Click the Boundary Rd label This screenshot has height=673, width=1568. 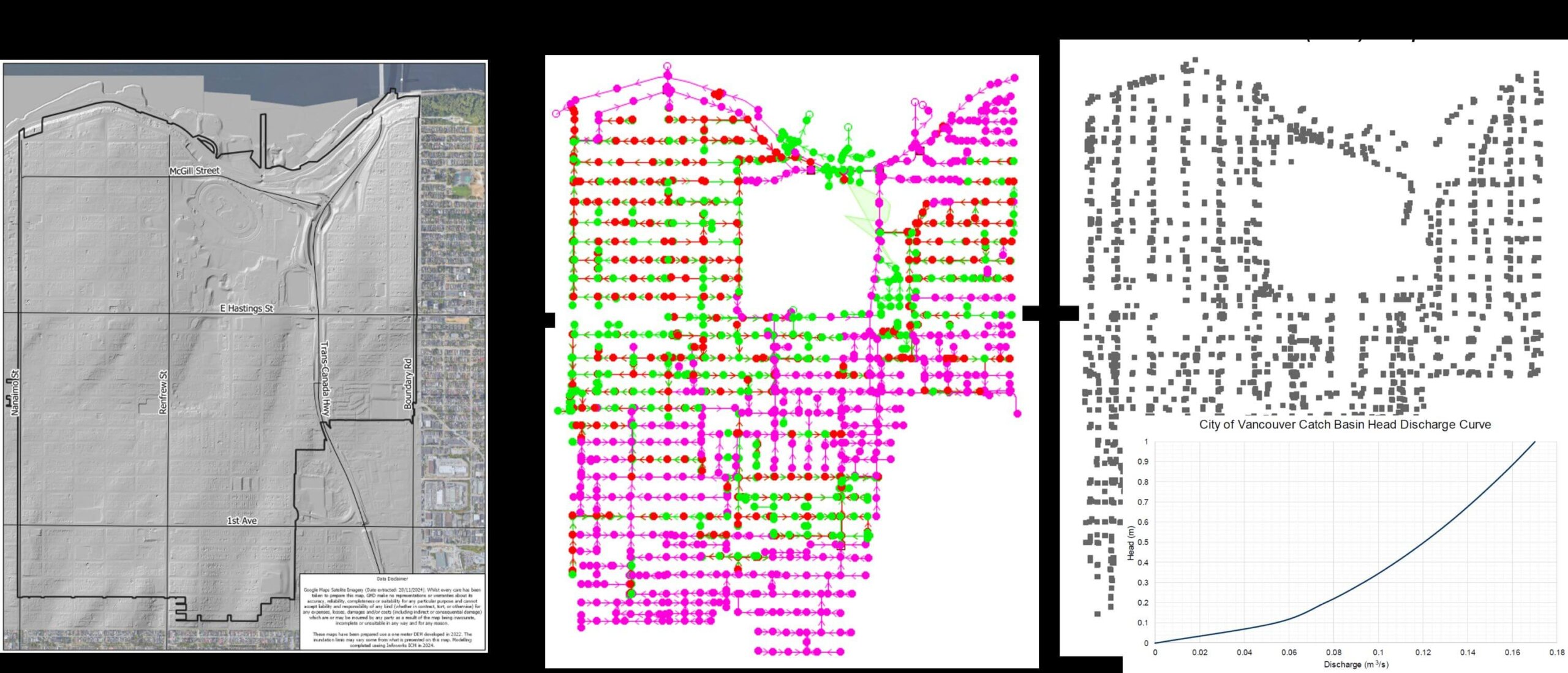pos(408,384)
